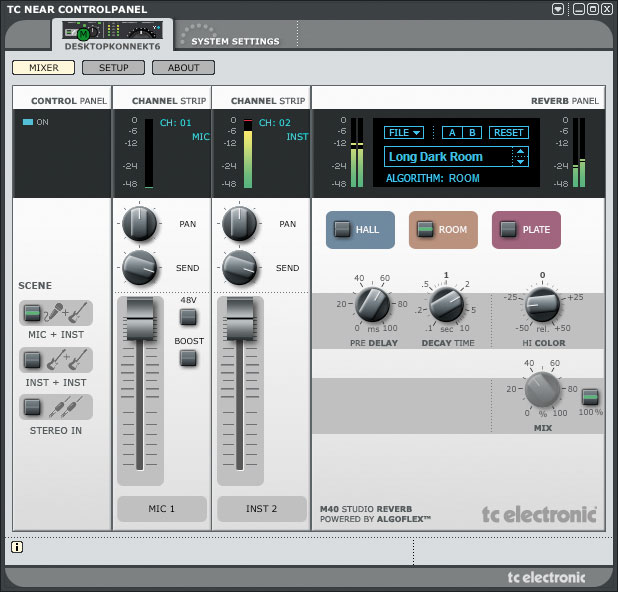Toggle the 100% mix switch
This screenshot has height=592, width=618.
tap(590, 396)
